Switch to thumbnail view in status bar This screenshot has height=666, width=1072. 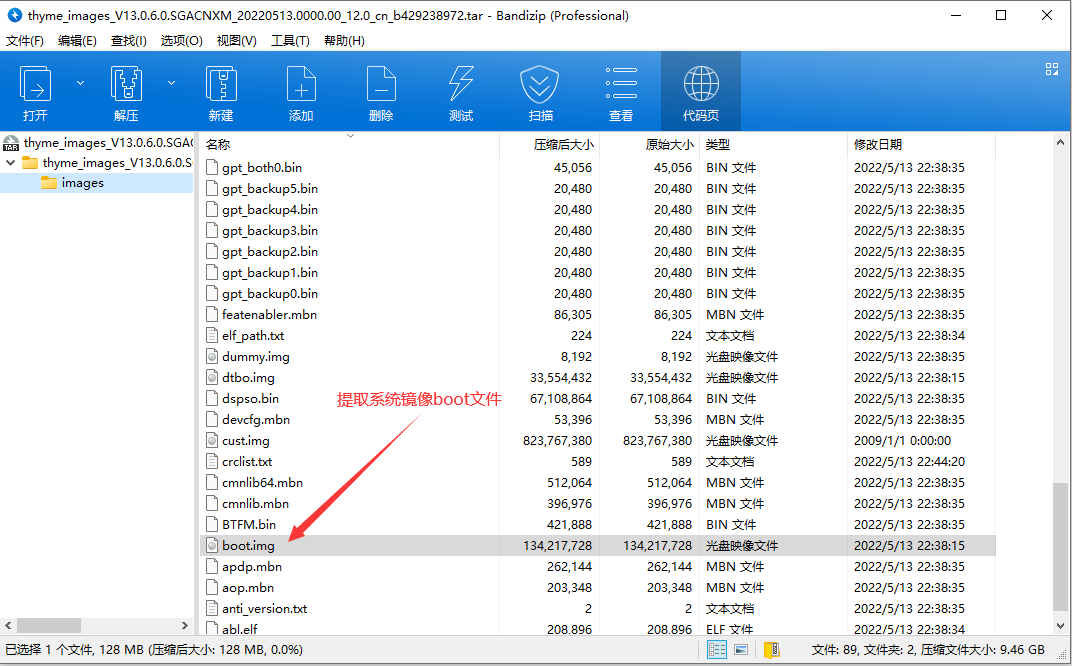(x=741, y=650)
